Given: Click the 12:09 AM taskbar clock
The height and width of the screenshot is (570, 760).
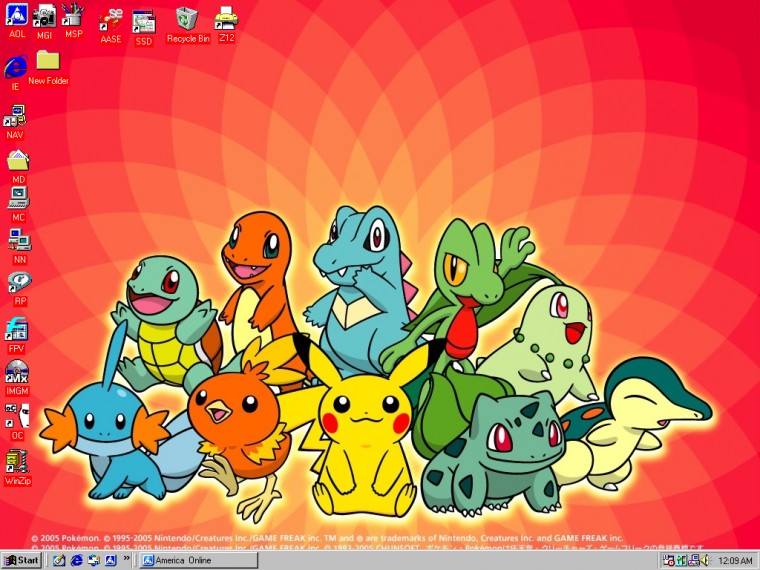Looking at the screenshot, I should [x=735, y=561].
